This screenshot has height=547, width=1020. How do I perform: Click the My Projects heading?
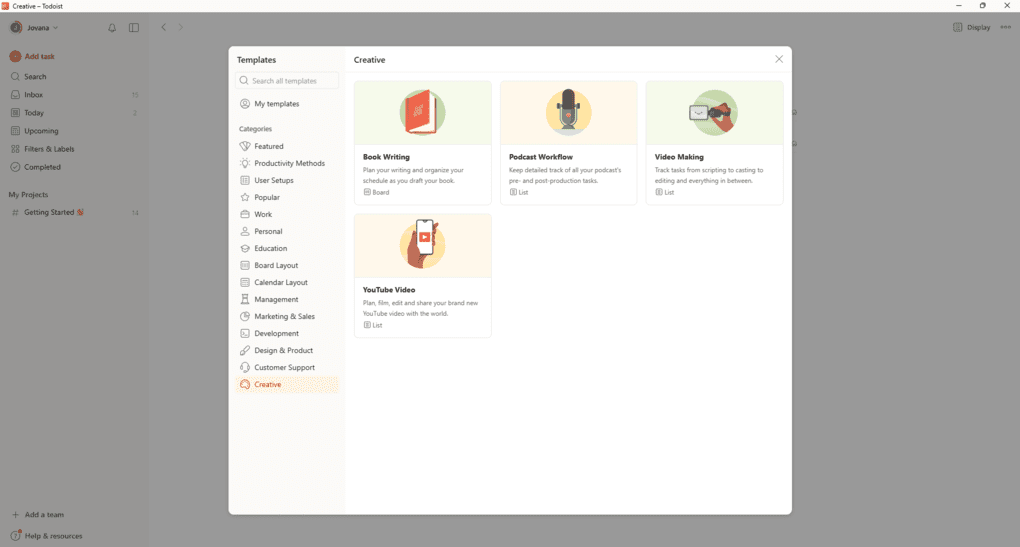[28, 194]
